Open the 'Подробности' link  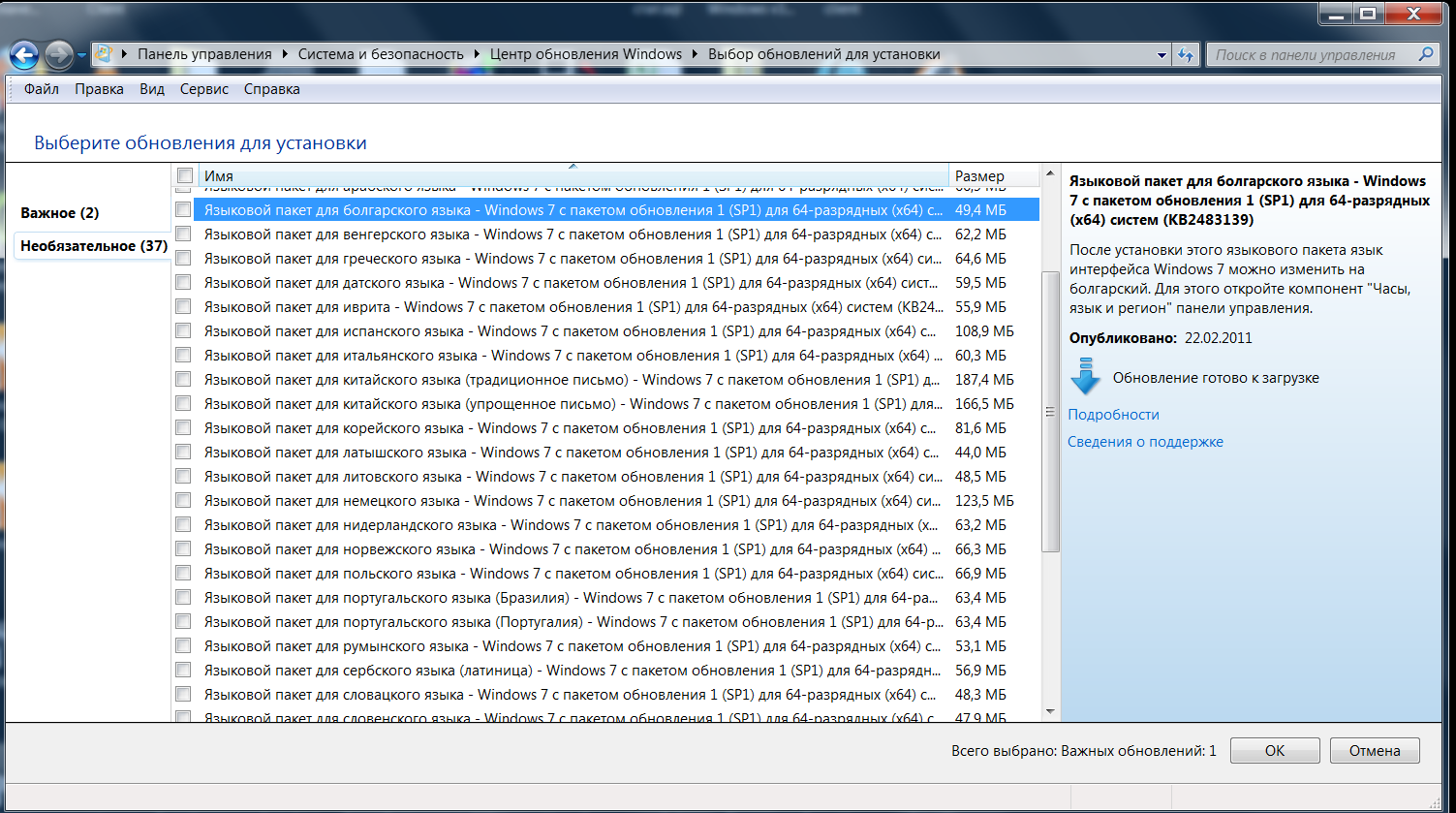1113,415
